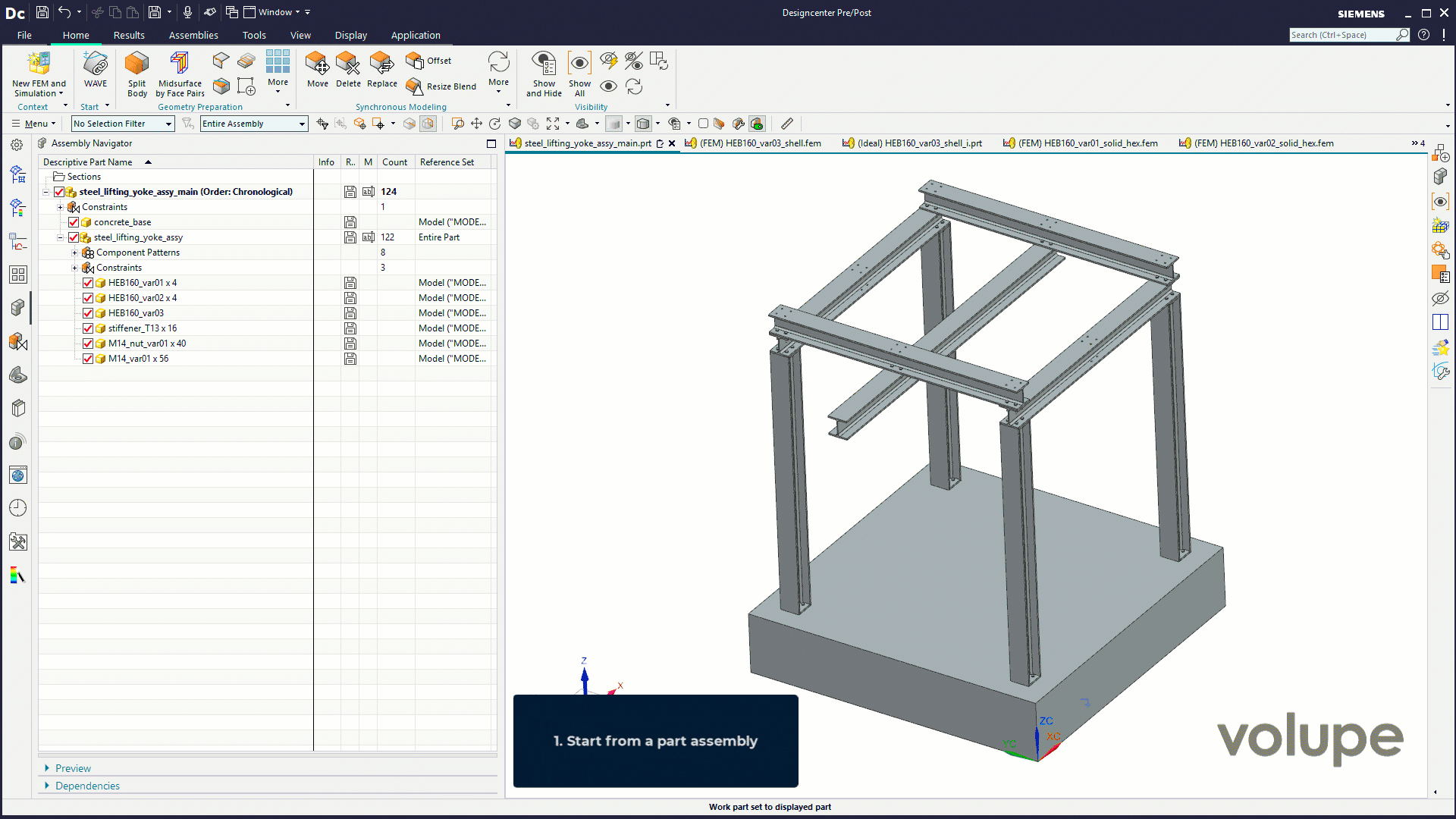This screenshot has width=1456, height=819.
Task: Click the WAVE tool icon
Action: pyautogui.click(x=96, y=64)
